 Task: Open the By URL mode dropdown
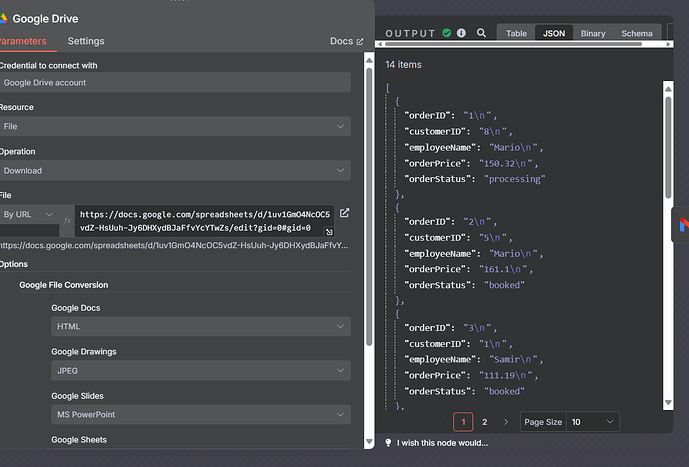point(29,214)
